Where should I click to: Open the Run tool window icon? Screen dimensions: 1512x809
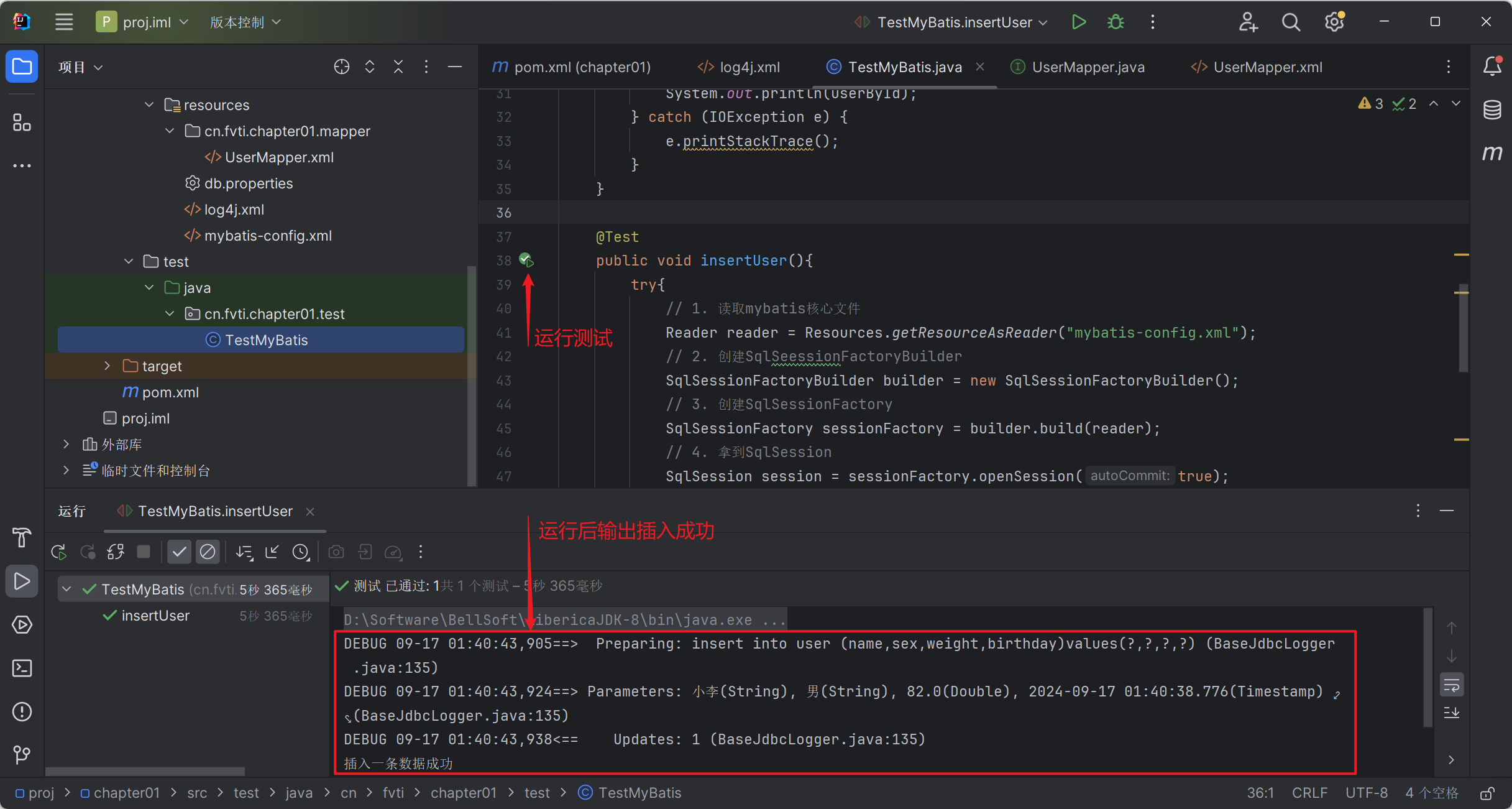point(22,581)
